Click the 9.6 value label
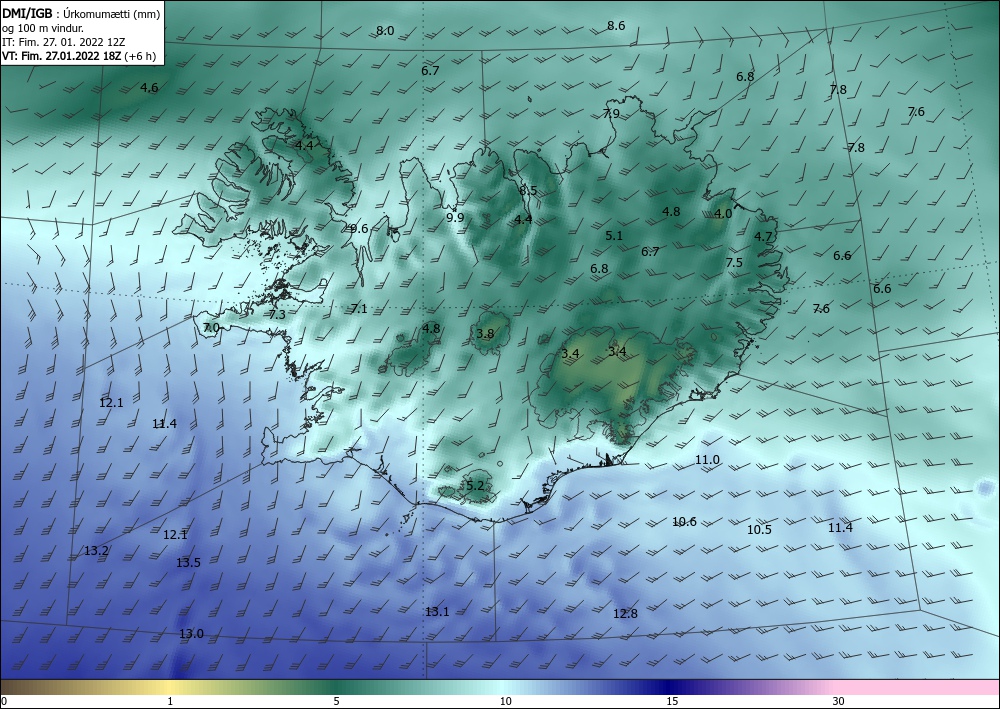The image size is (1000, 709). coord(359,229)
